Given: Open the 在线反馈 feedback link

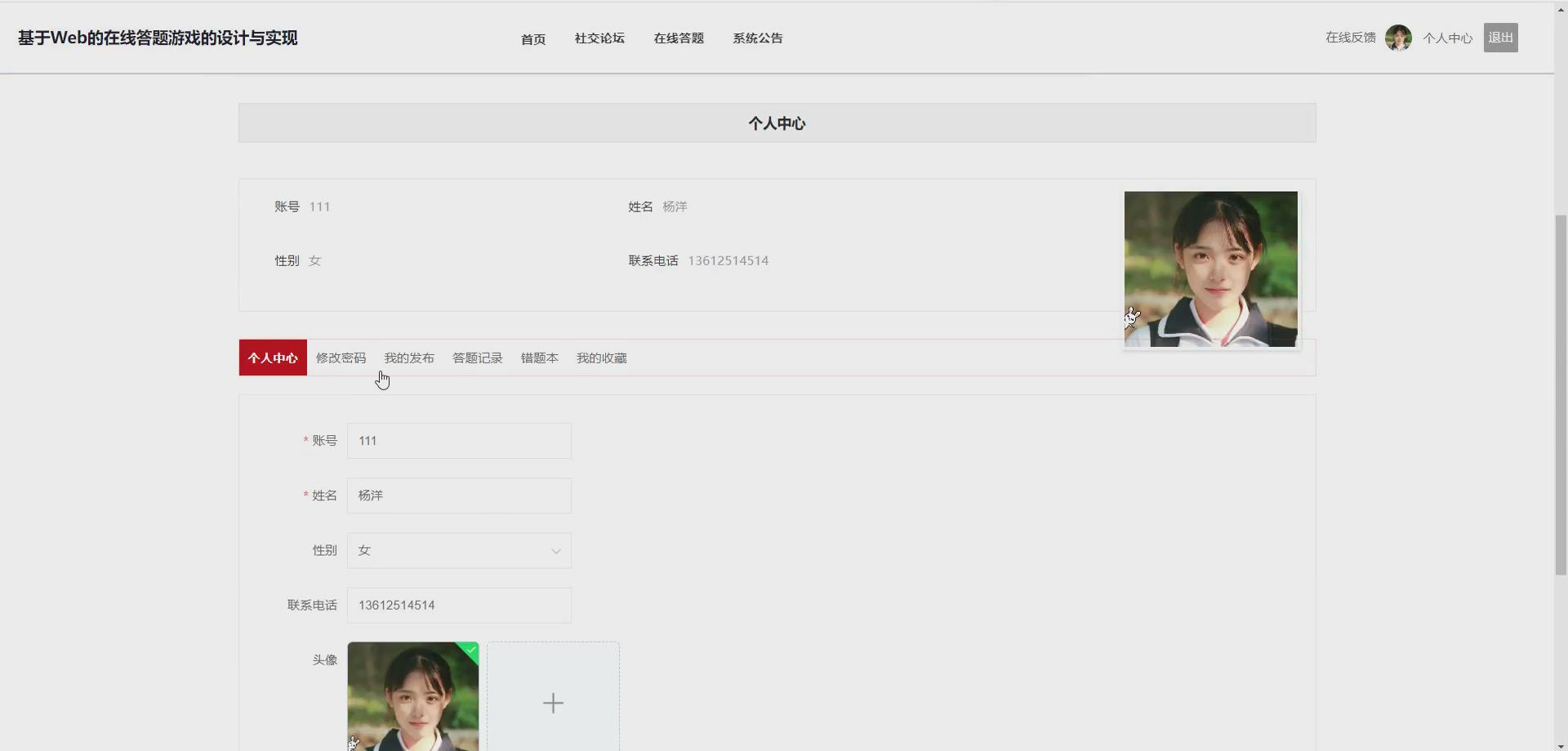Looking at the screenshot, I should tap(1349, 37).
